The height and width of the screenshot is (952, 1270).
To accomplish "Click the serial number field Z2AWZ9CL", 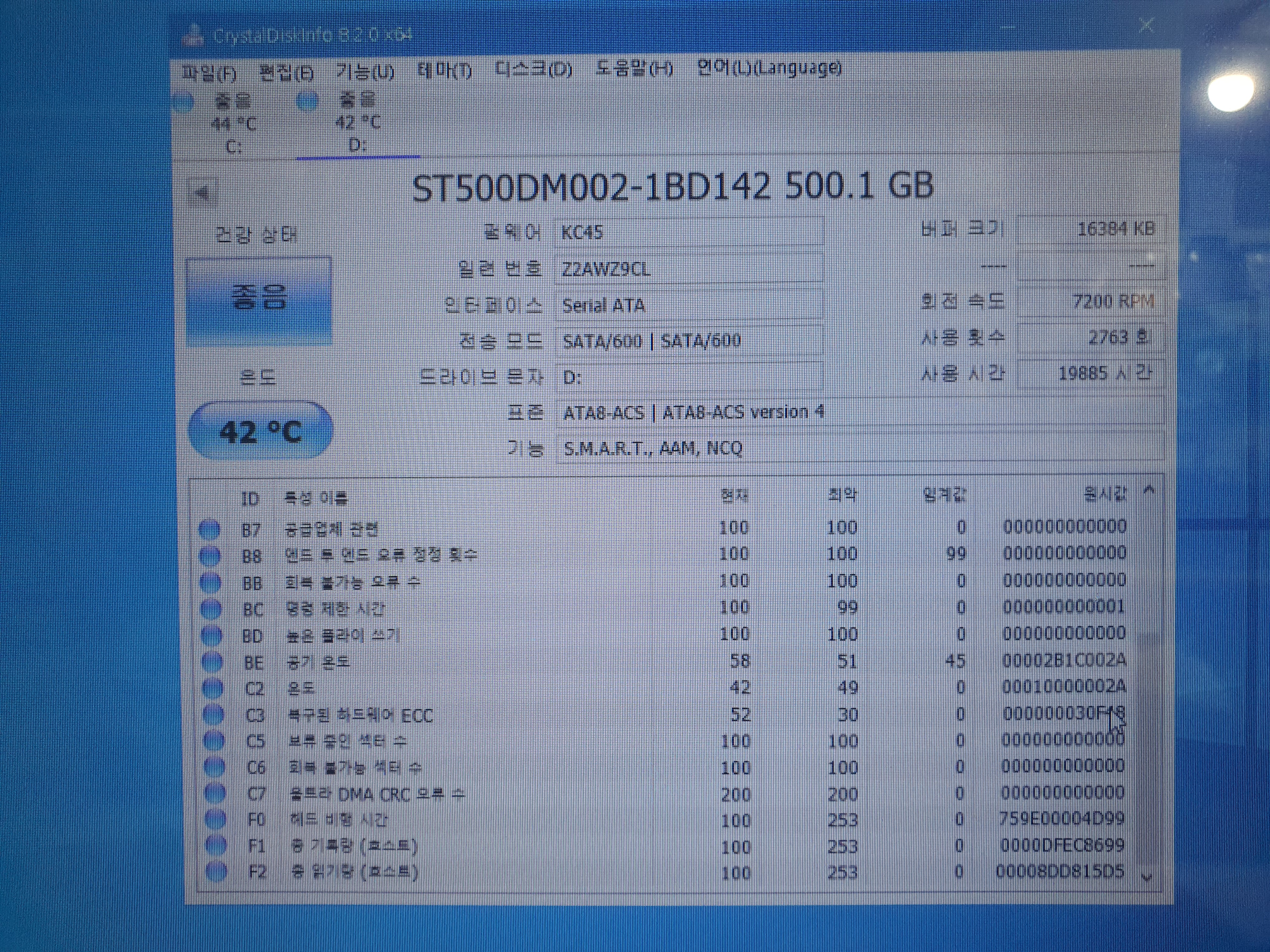I will (689, 268).
